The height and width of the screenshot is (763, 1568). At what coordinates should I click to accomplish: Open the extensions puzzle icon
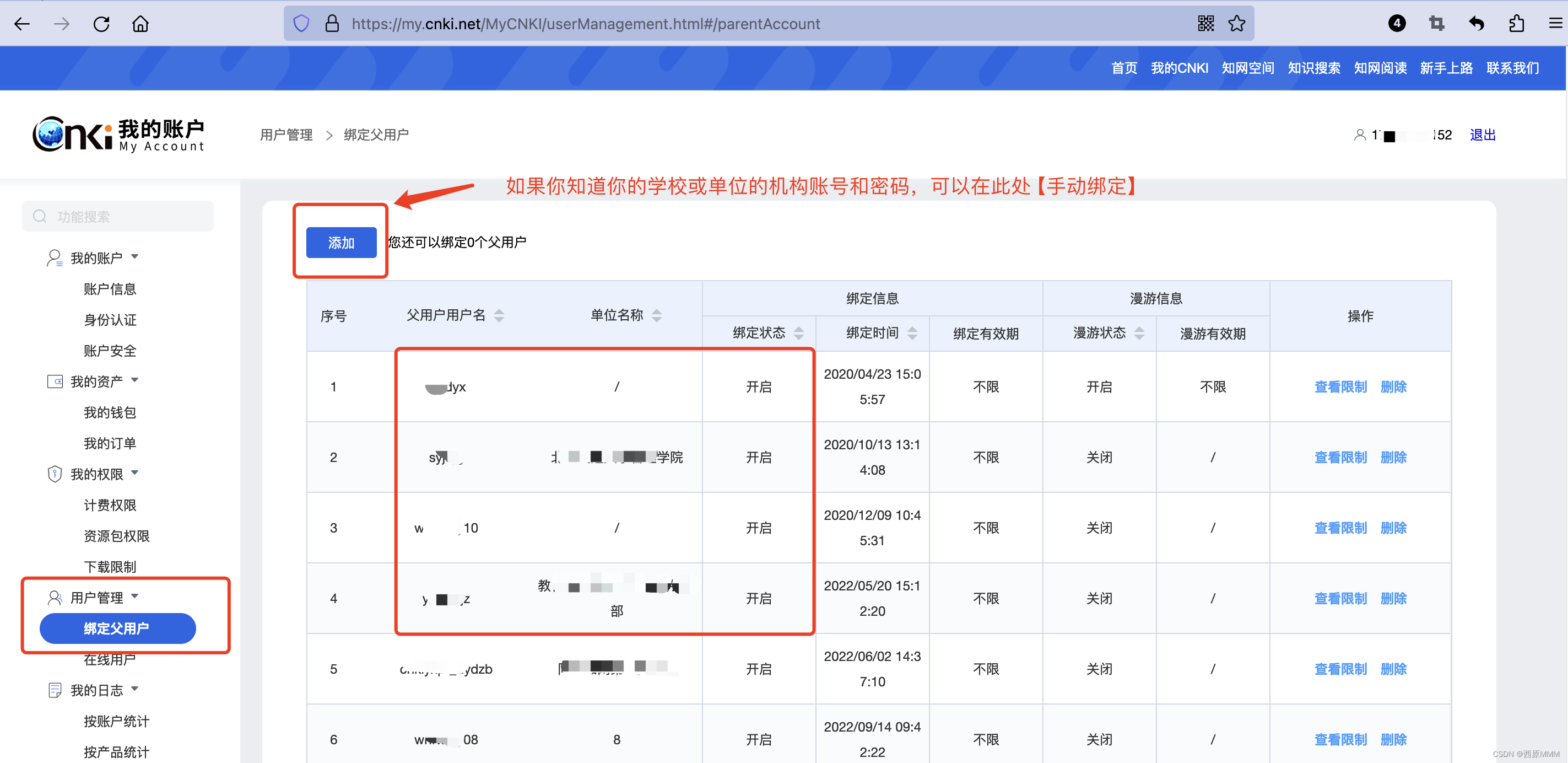pos(1516,24)
